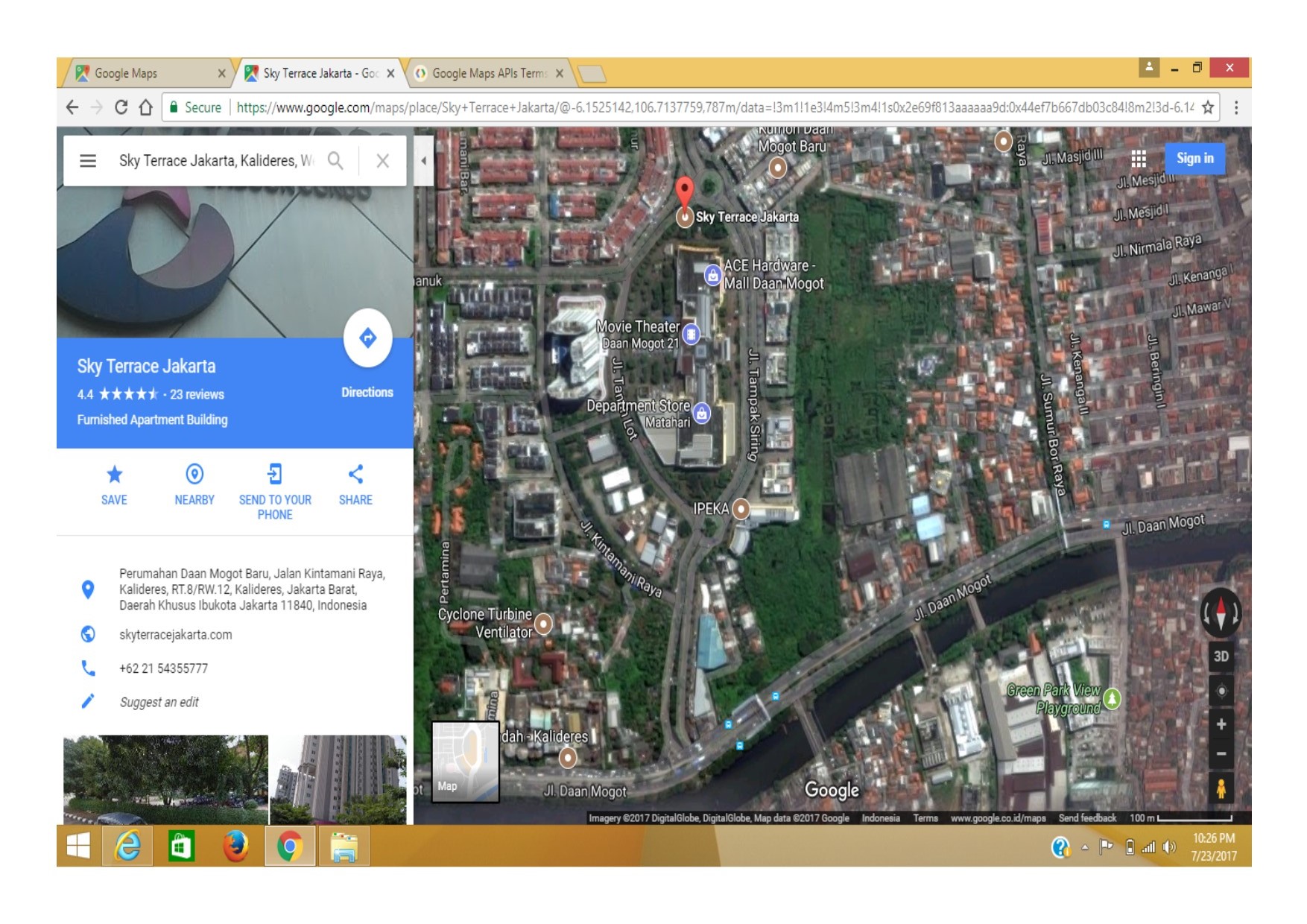Switch to Map view layer thumbnail
The image size is (1307, 924).
tap(465, 762)
